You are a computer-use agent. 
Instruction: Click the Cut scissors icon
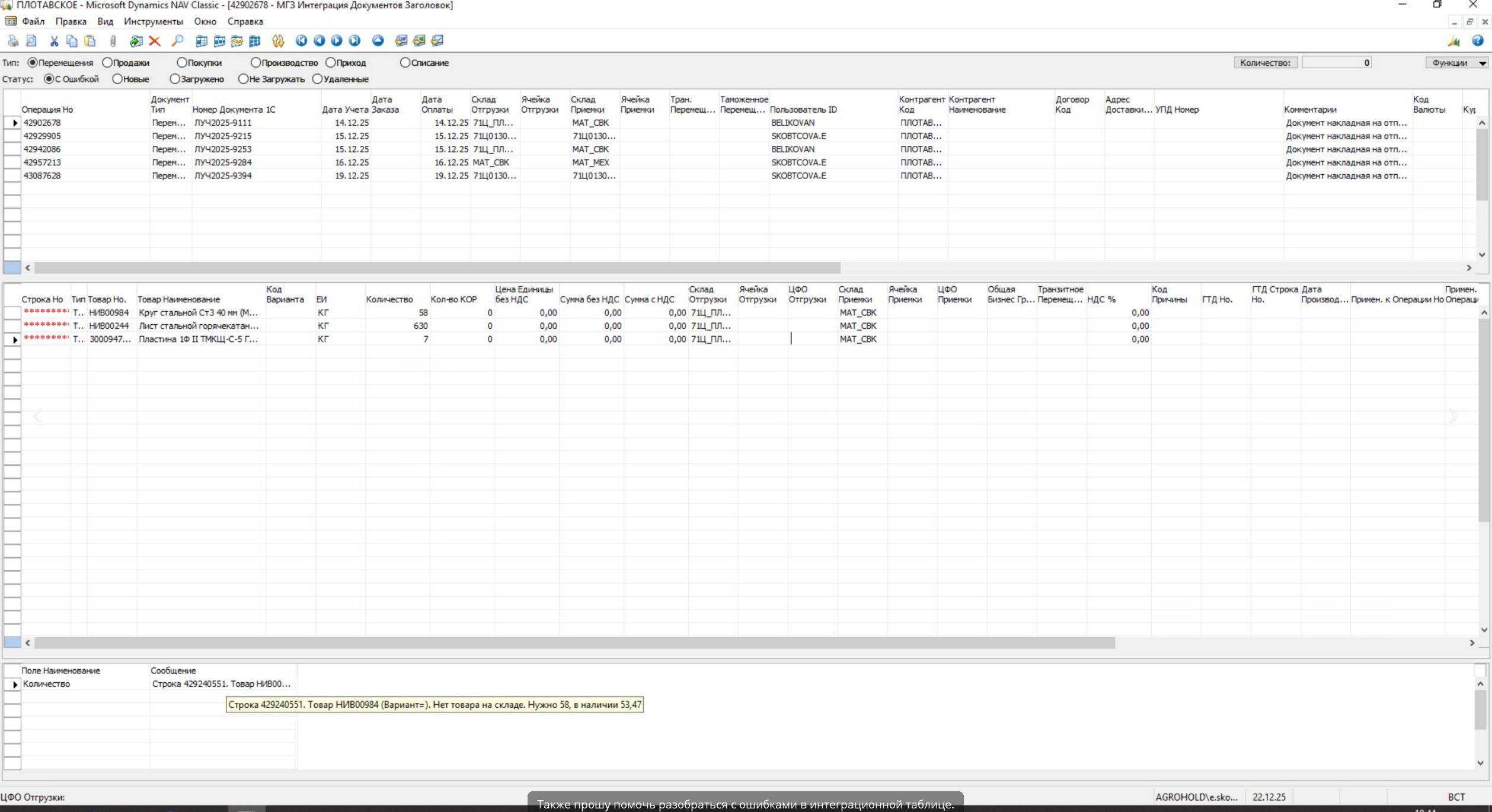pos(54,41)
